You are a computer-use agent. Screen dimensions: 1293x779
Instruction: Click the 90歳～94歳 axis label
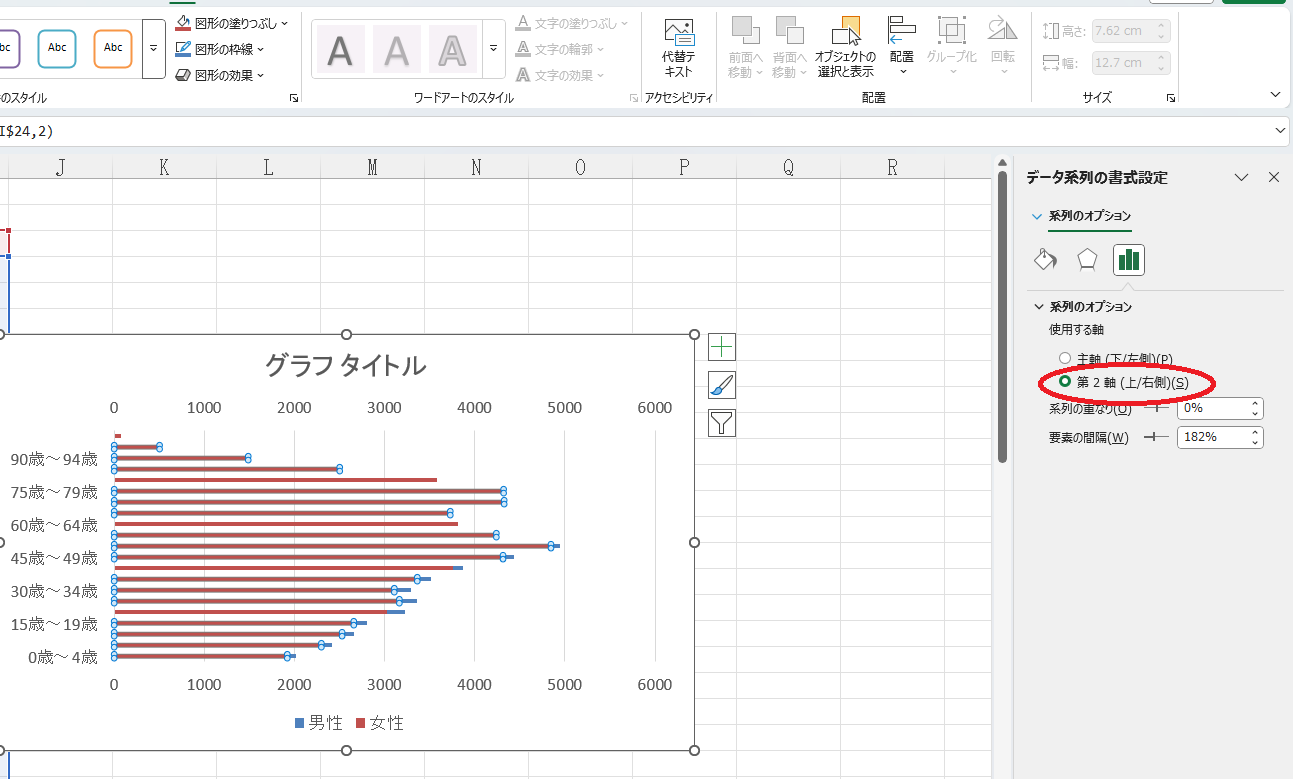pos(54,459)
